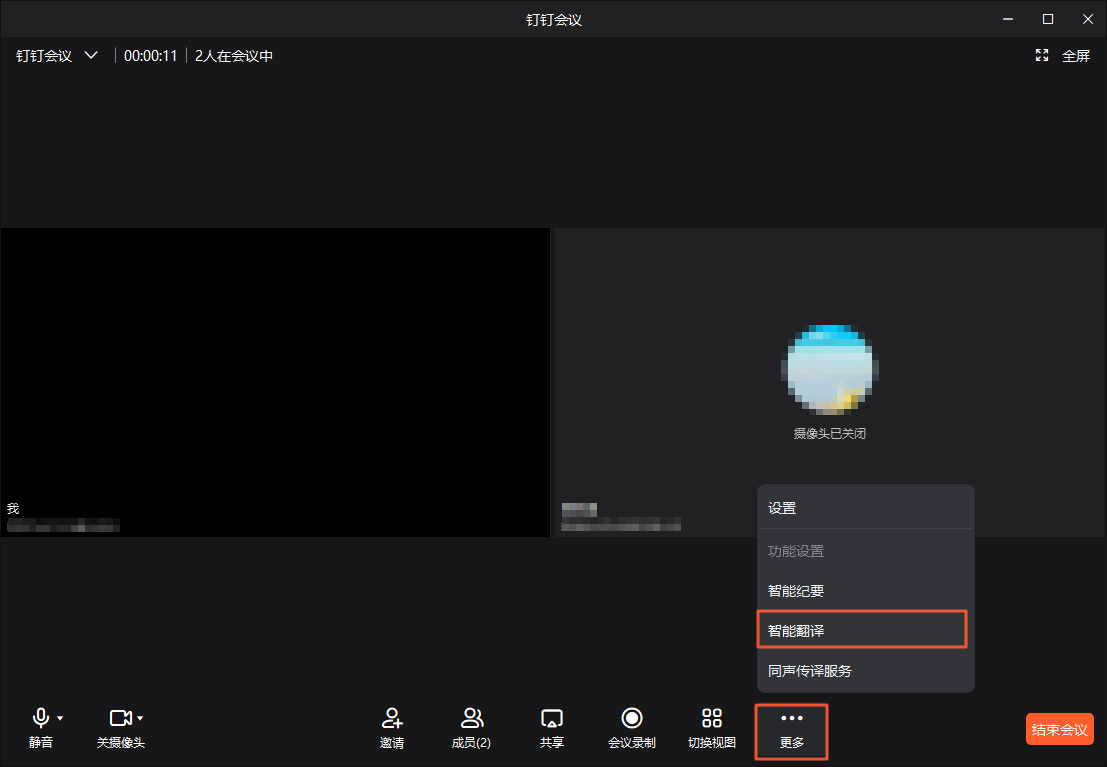The image size is (1107, 767).
Task: Open camera options arrow beside 关摄像头
Action: (x=140, y=718)
